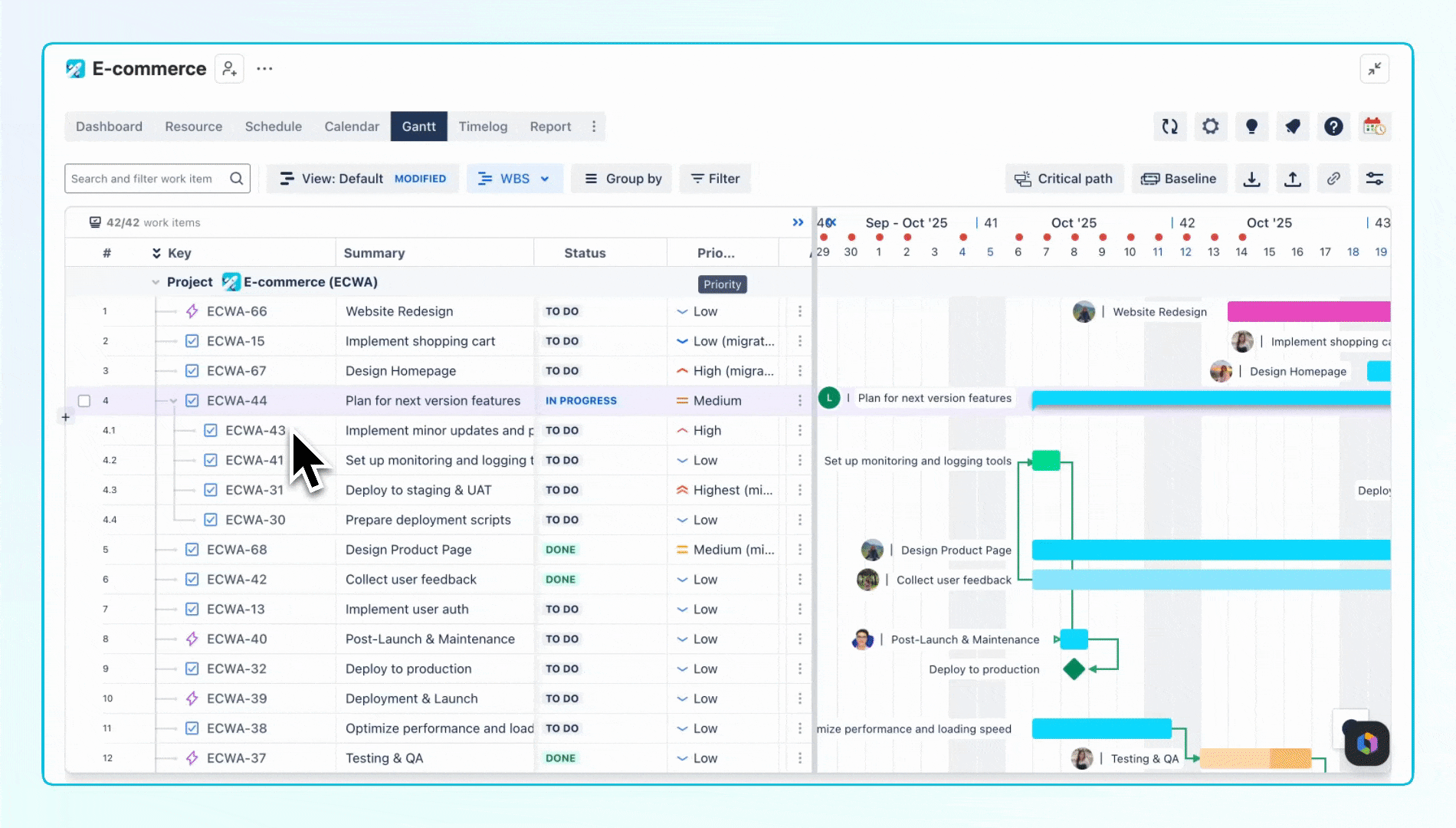1456x828 pixels.
Task: Open the Filter button
Action: point(715,179)
